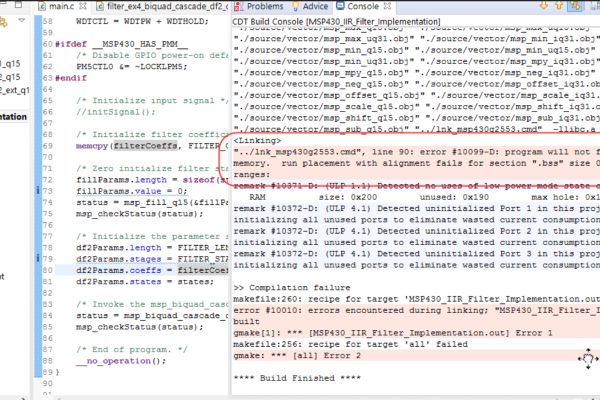The height and width of the screenshot is (400, 600).
Task: Click line number 58 in the editor gutter
Action: (48, 21)
